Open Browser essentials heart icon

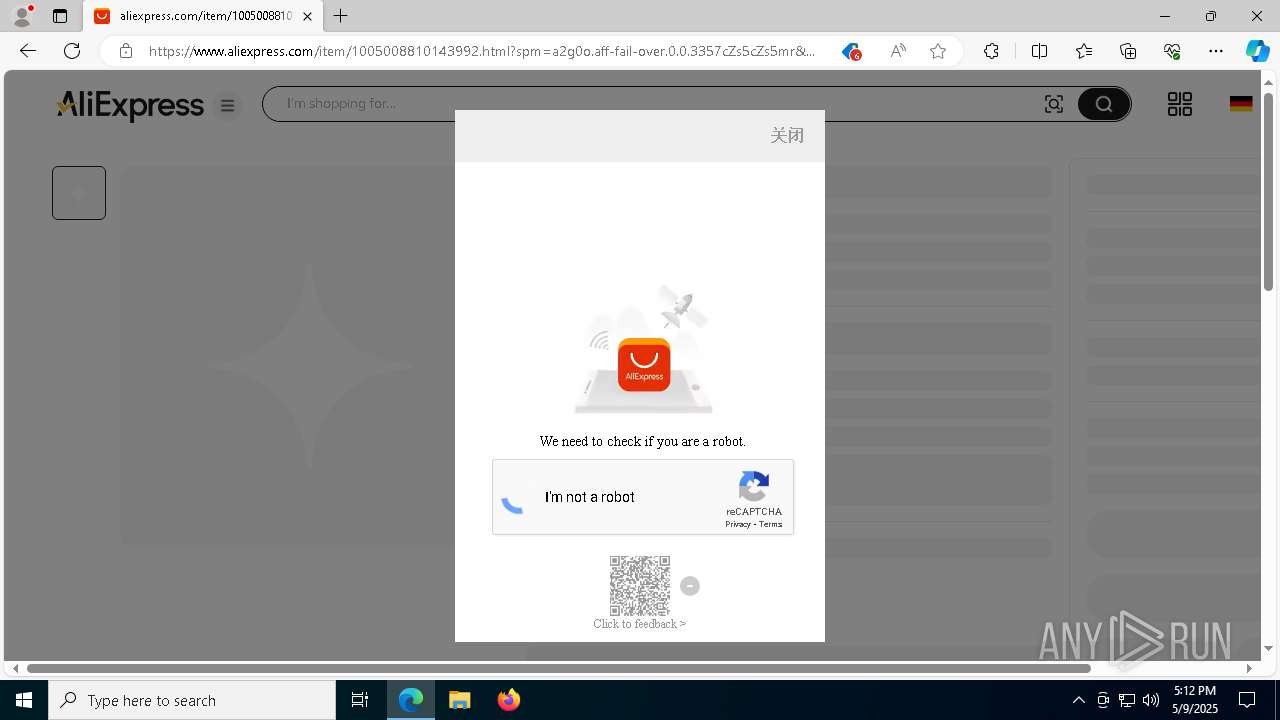click(x=1172, y=51)
